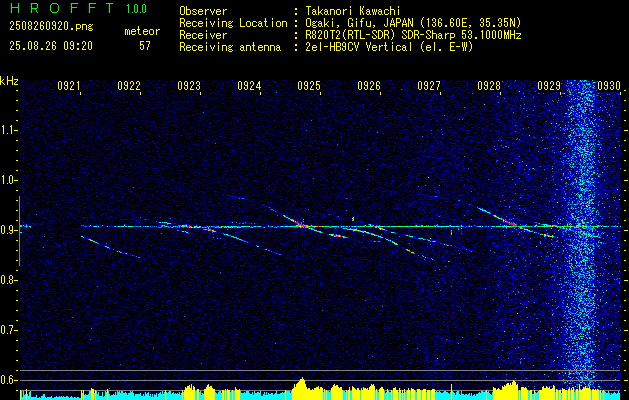
Task: Click the 0.6 kHz axis value
Action: (x=8, y=380)
